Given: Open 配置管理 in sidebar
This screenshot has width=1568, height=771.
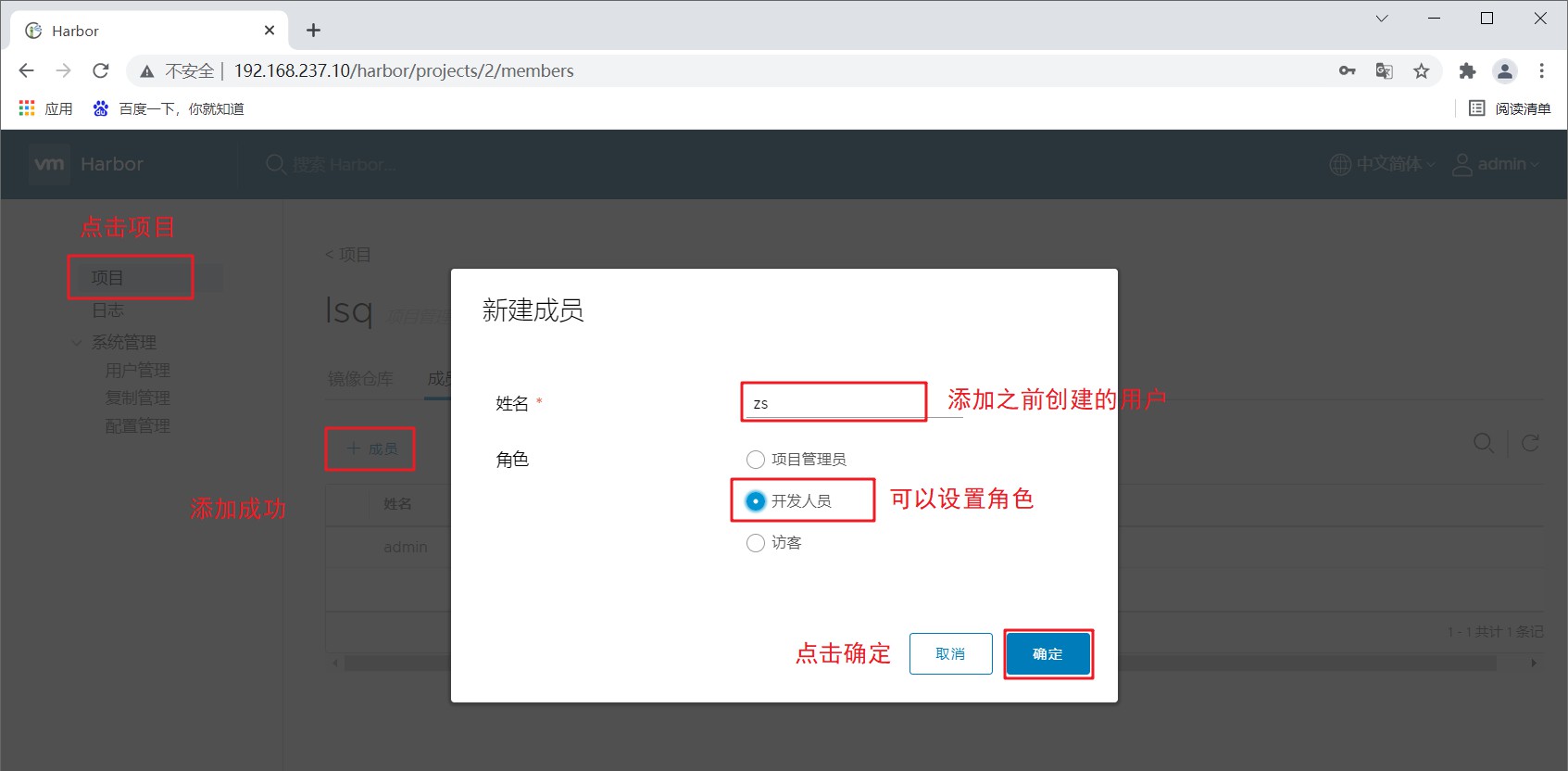Looking at the screenshot, I should coord(137,425).
